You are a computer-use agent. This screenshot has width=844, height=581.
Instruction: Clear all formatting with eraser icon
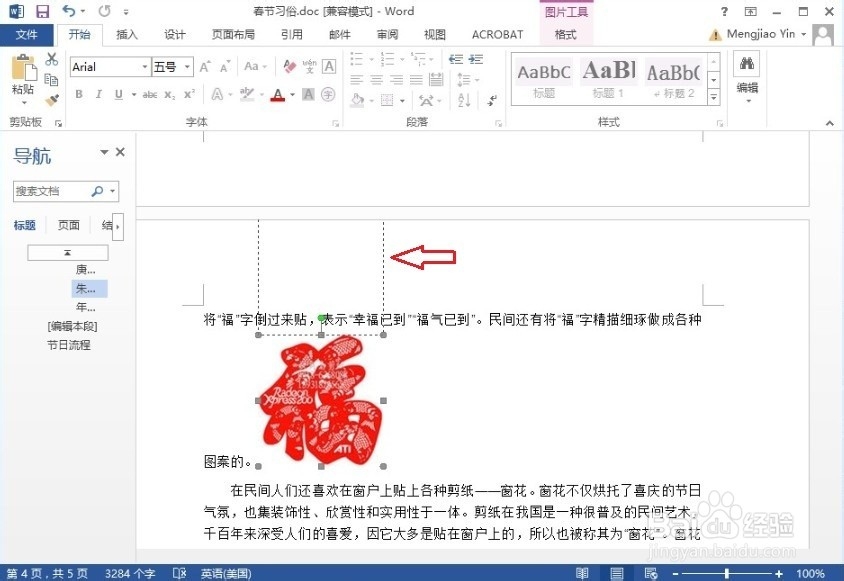click(290, 66)
